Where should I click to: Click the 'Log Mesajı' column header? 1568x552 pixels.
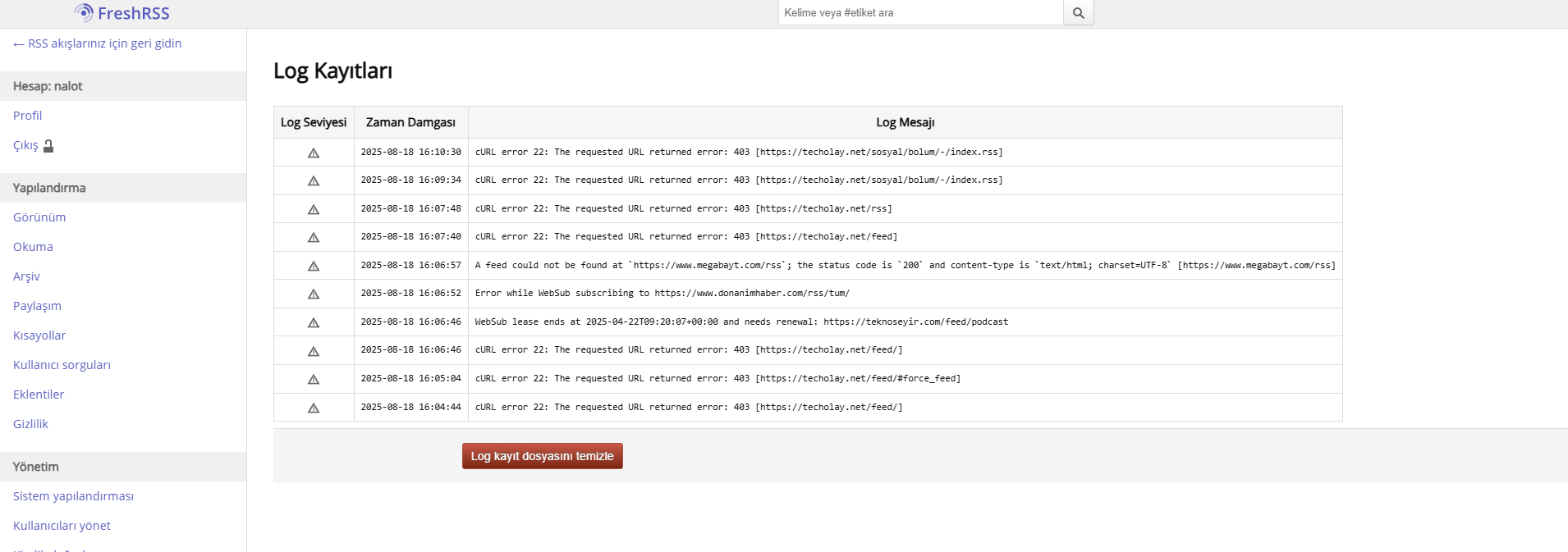(905, 122)
